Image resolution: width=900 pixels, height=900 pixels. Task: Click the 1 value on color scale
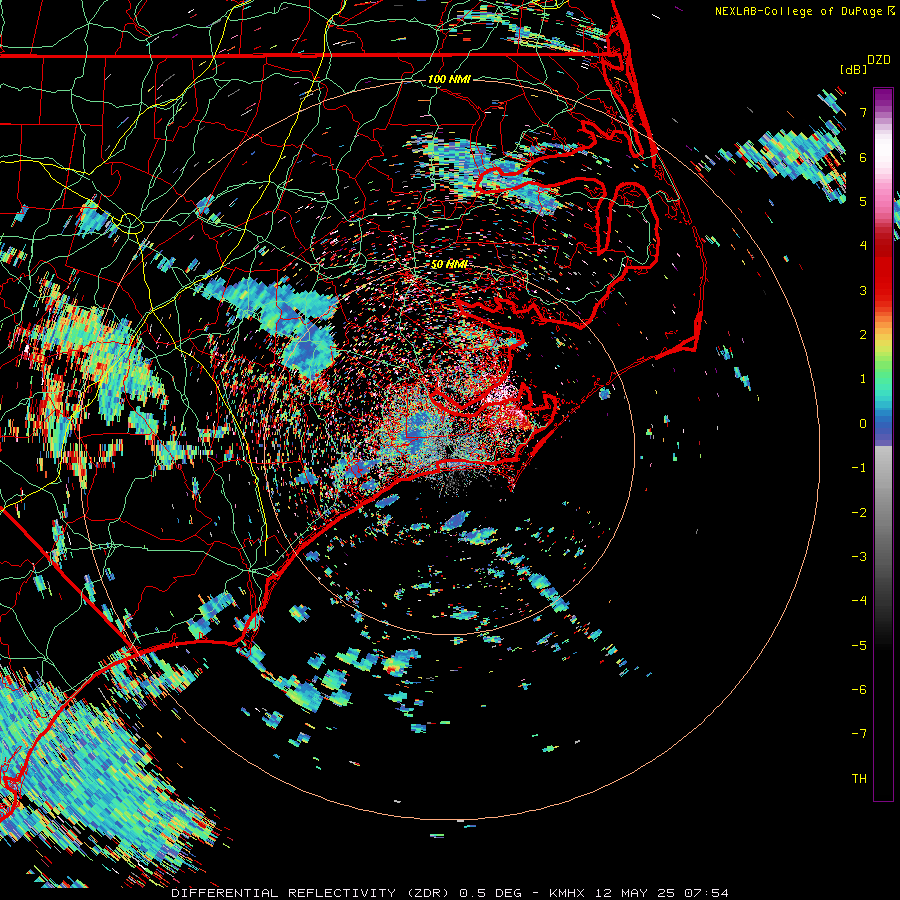click(863, 379)
